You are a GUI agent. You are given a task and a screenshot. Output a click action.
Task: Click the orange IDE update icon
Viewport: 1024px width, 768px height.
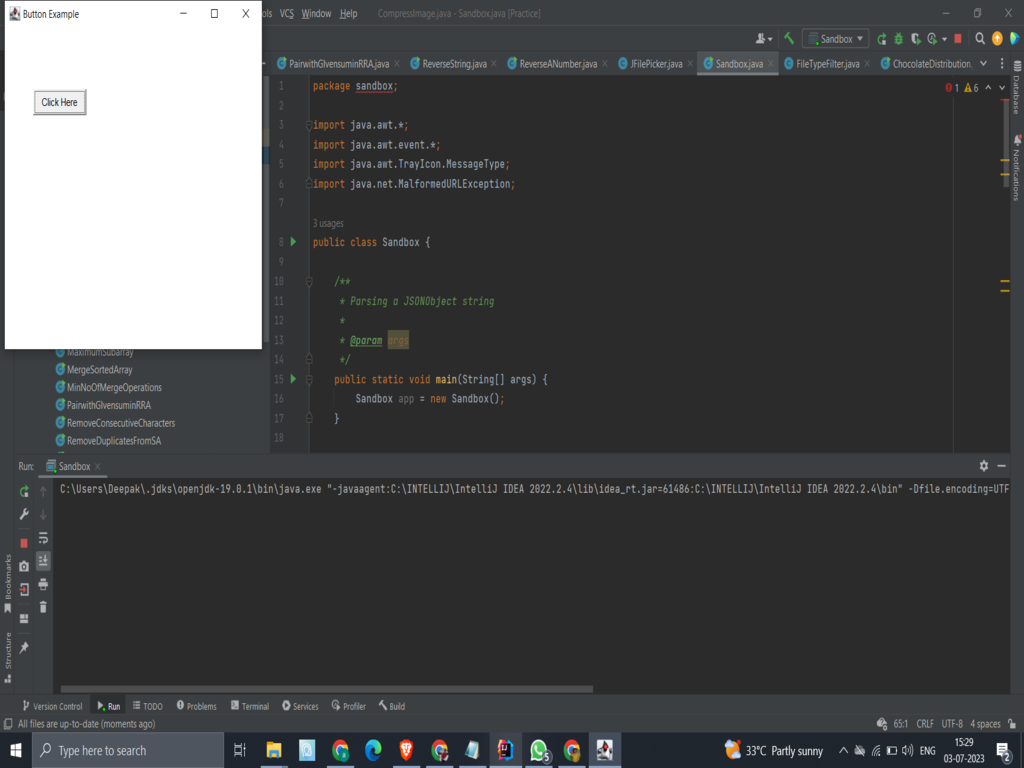click(x=997, y=39)
